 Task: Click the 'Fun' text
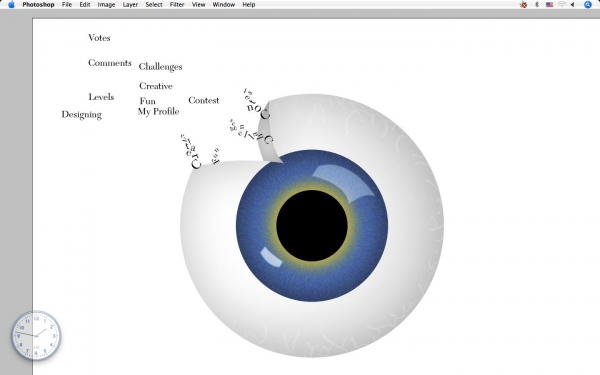click(147, 101)
